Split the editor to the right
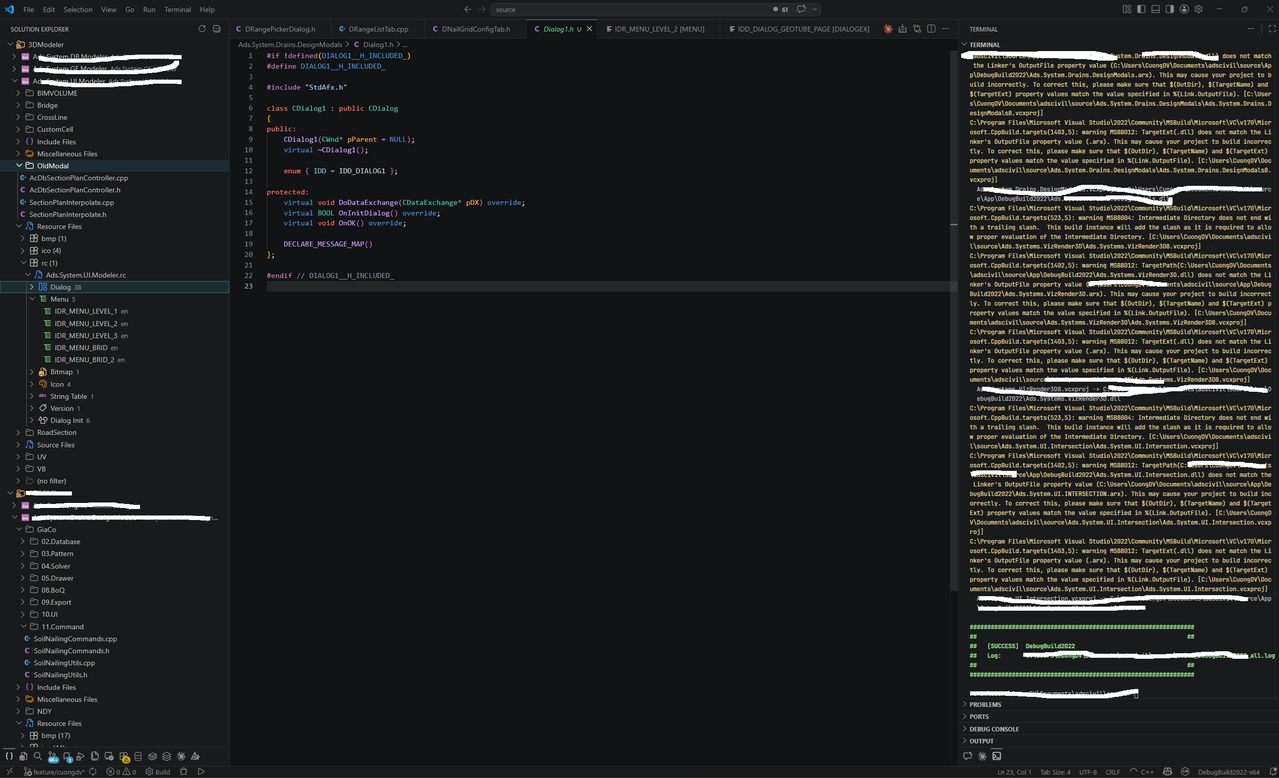Screen dimensions: 1279x778 coord(931,29)
